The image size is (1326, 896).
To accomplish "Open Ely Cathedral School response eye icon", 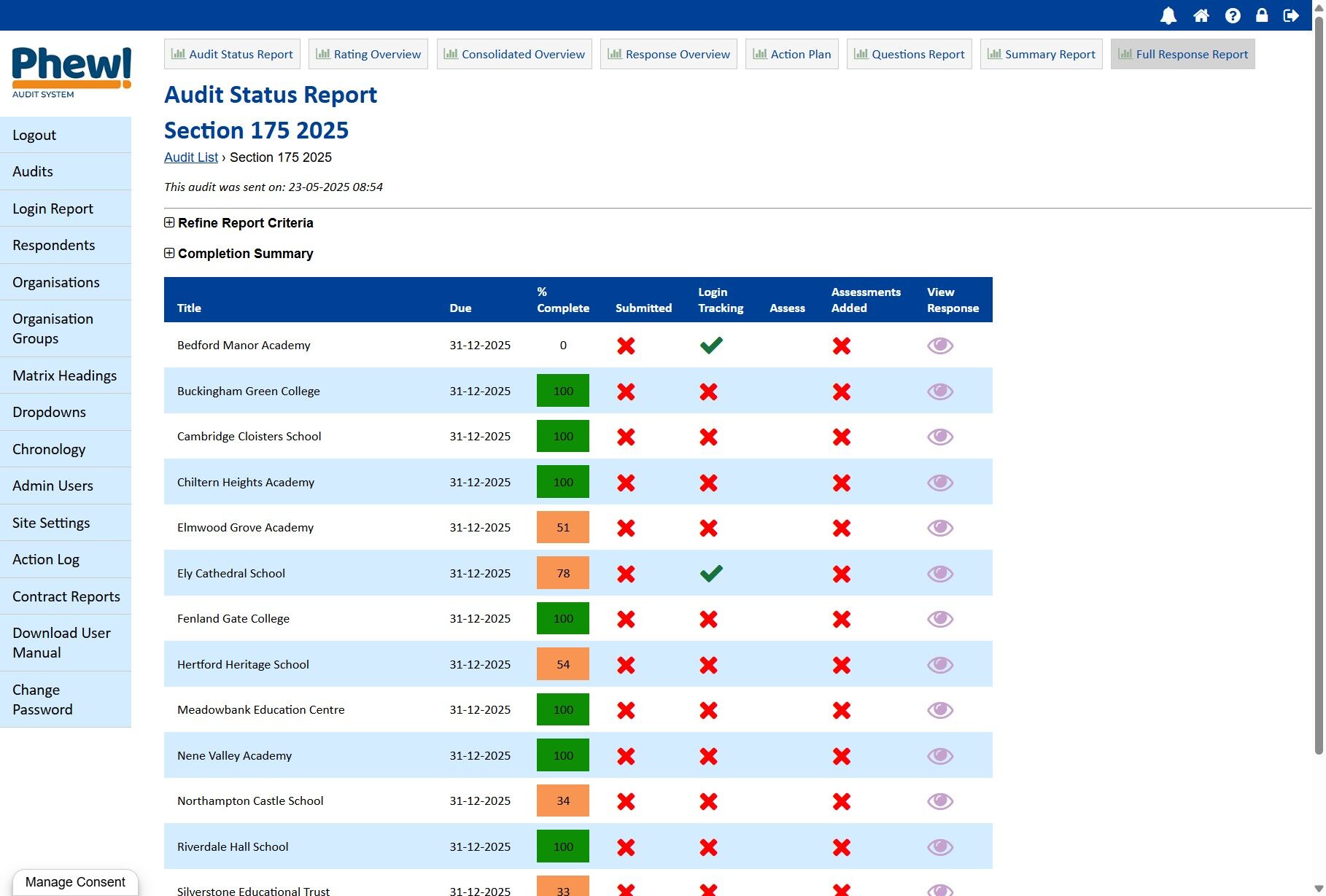I will [x=939, y=574].
